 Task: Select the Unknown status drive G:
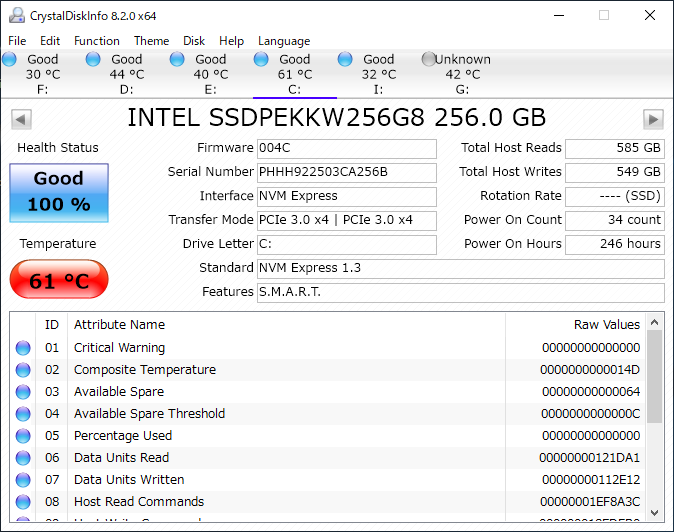tap(462, 74)
